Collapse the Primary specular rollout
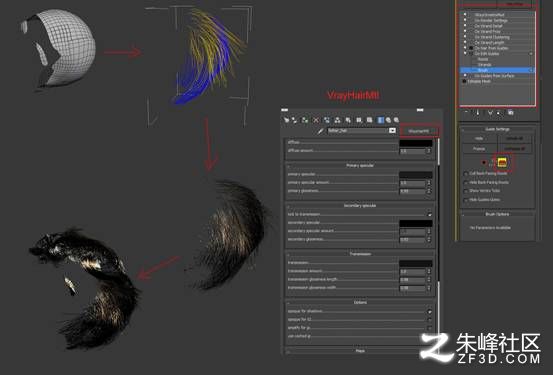Viewport: 553px width, 375px height. click(x=360, y=165)
